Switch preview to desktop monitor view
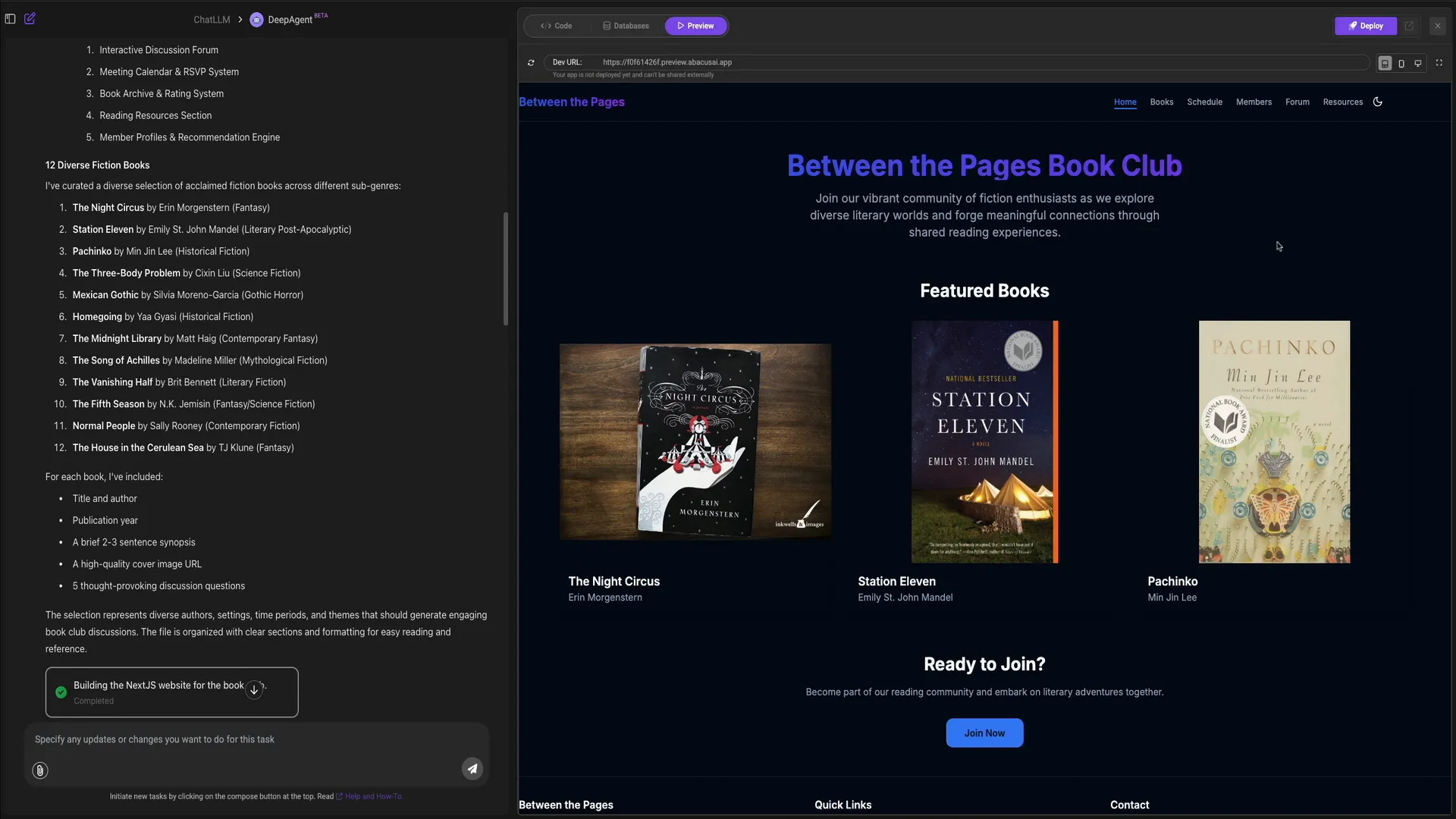 pos(1418,64)
